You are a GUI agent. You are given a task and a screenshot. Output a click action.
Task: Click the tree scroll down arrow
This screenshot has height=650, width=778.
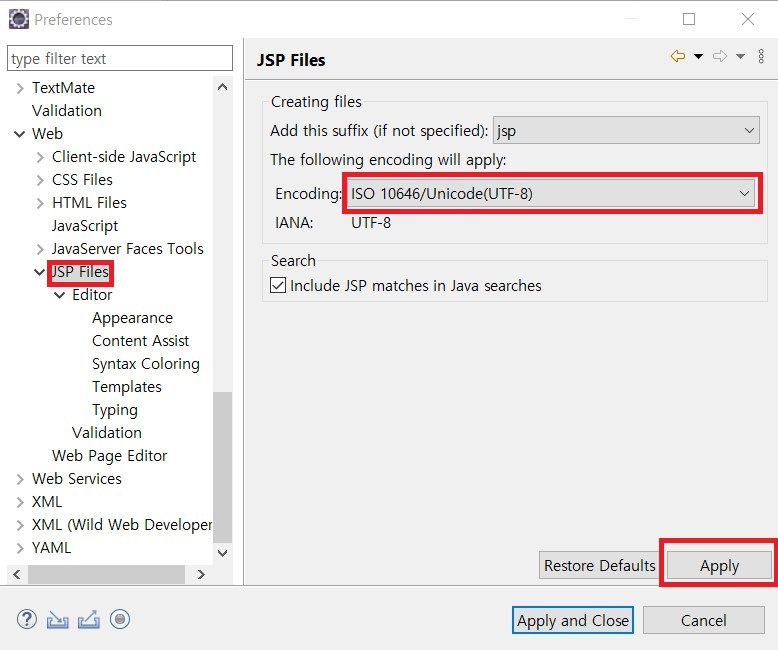[x=223, y=553]
